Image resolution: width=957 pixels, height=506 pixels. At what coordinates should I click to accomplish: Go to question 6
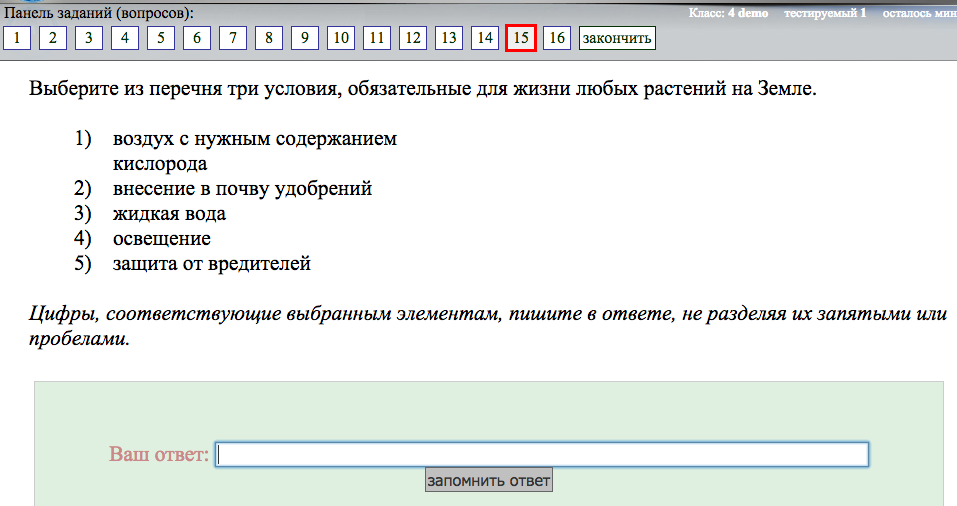(197, 38)
